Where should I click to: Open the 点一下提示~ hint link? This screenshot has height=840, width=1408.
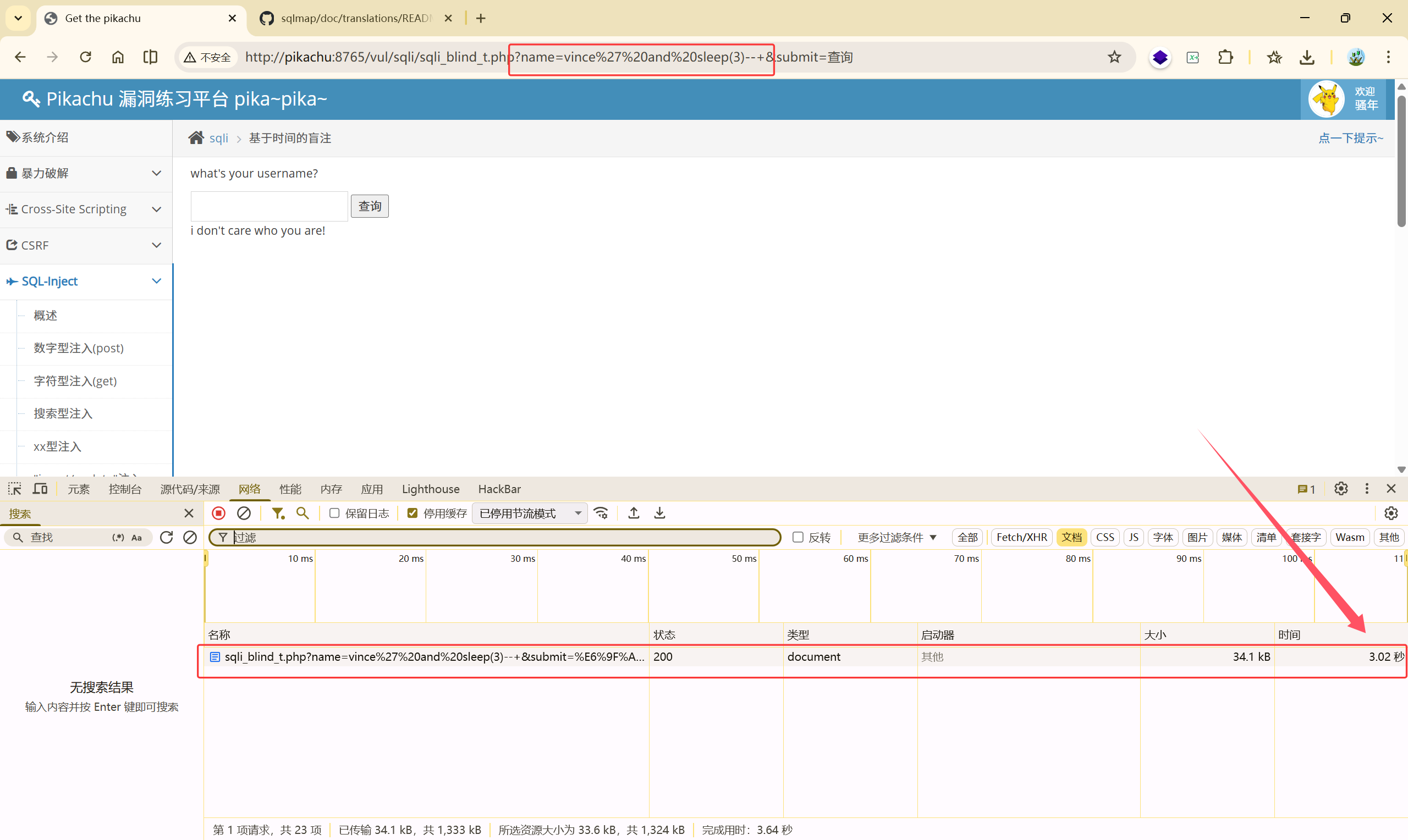(1350, 138)
